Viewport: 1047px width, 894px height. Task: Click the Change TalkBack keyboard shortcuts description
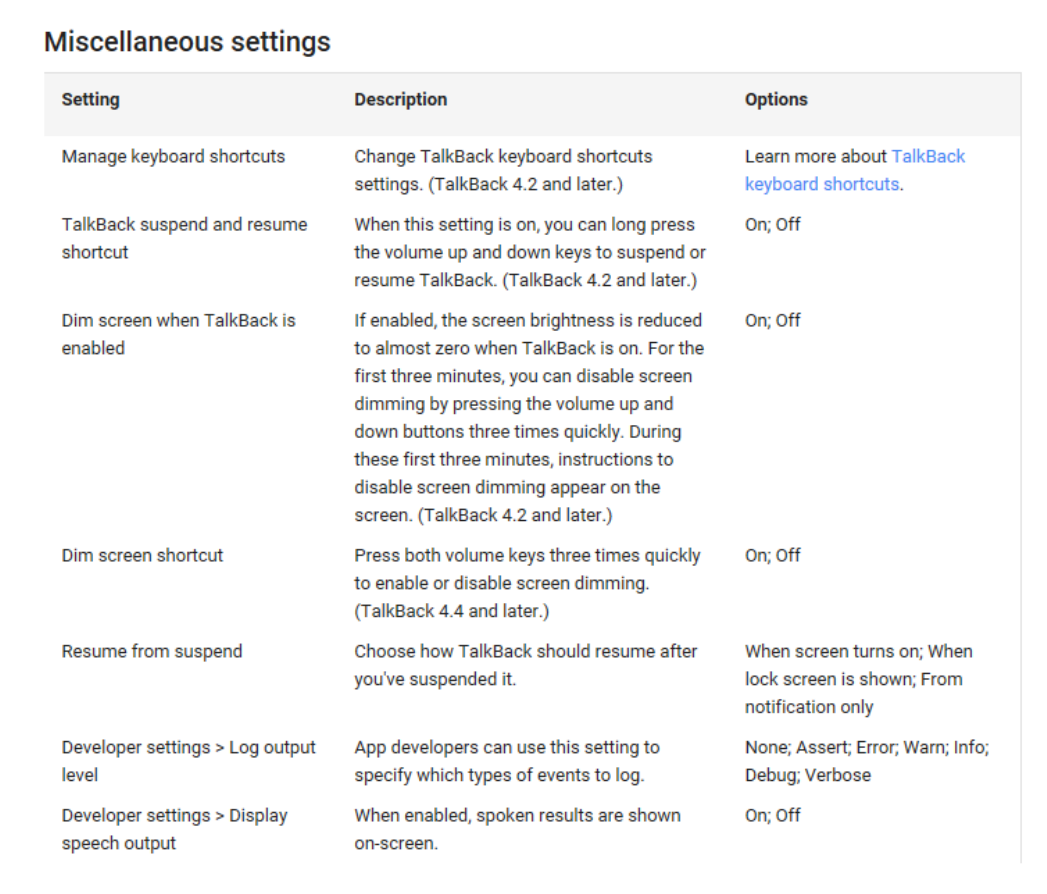(x=503, y=170)
